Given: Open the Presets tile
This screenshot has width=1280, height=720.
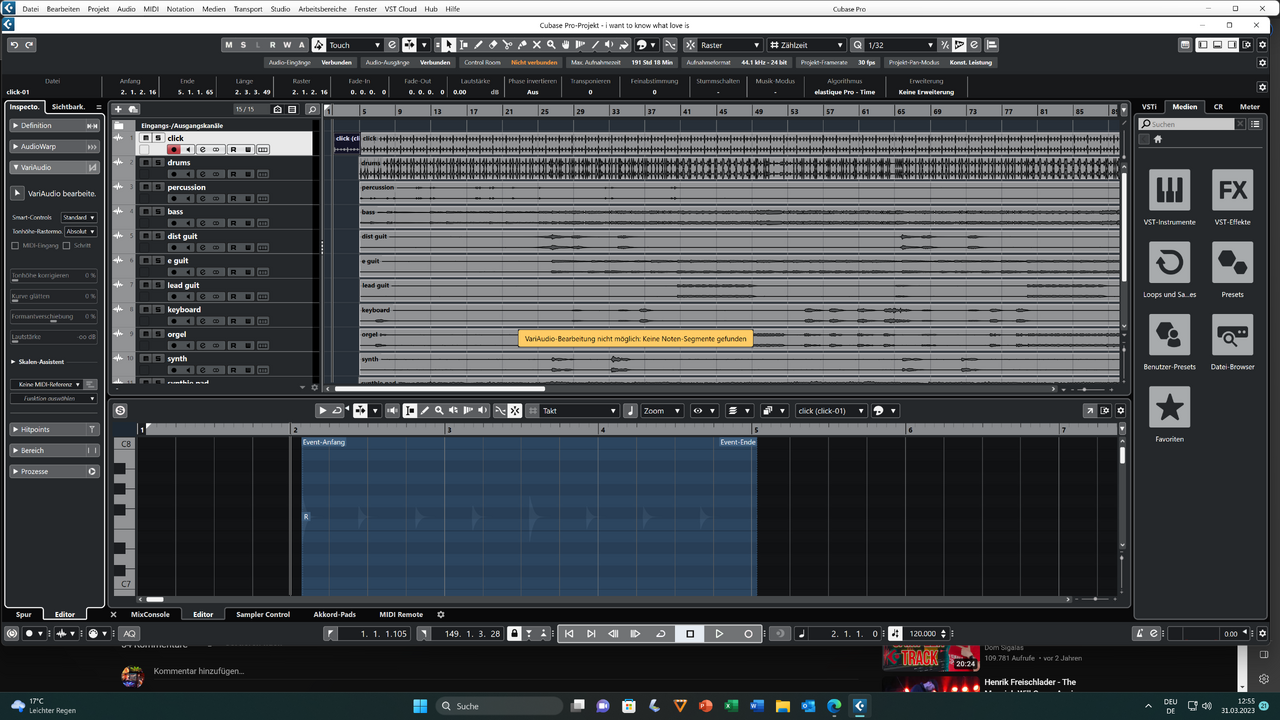Looking at the screenshot, I should [x=1232, y=263].
